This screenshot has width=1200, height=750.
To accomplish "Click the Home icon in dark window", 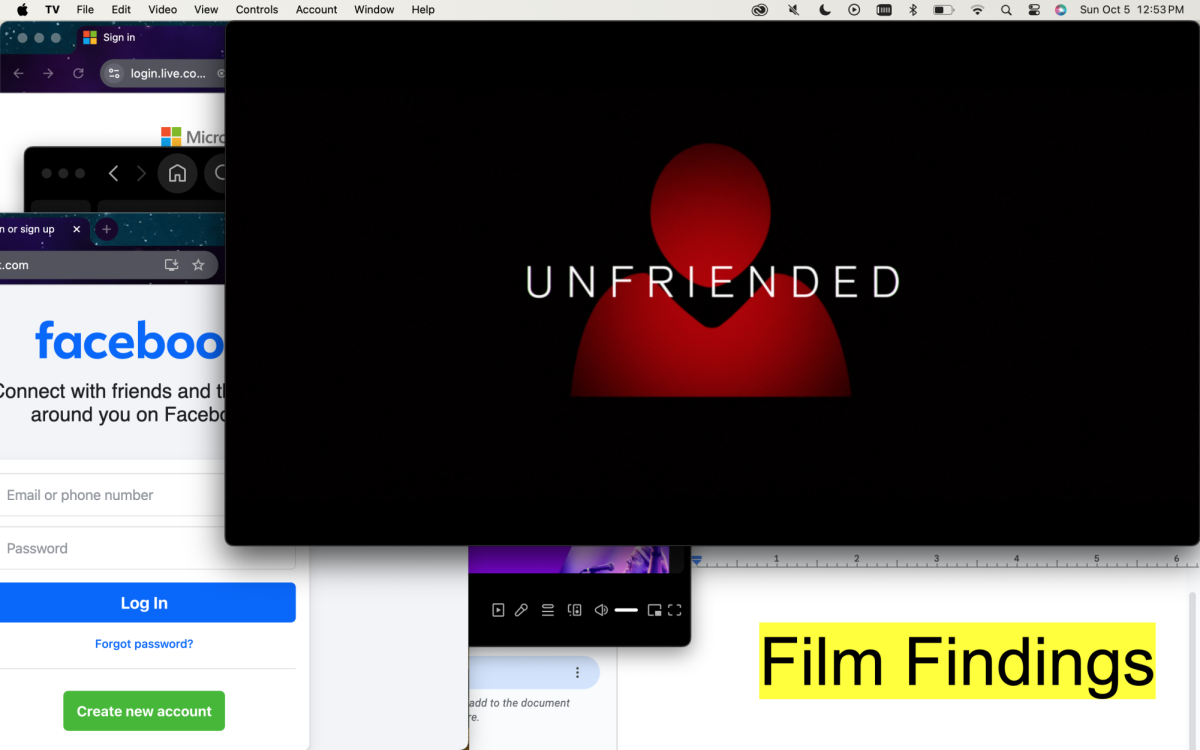I will pos(177,173).
